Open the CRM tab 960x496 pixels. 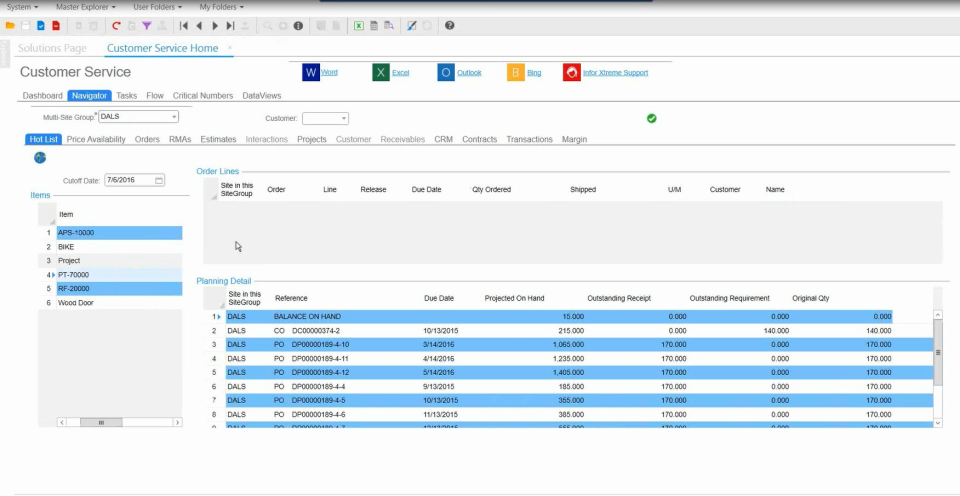point(443,139)
